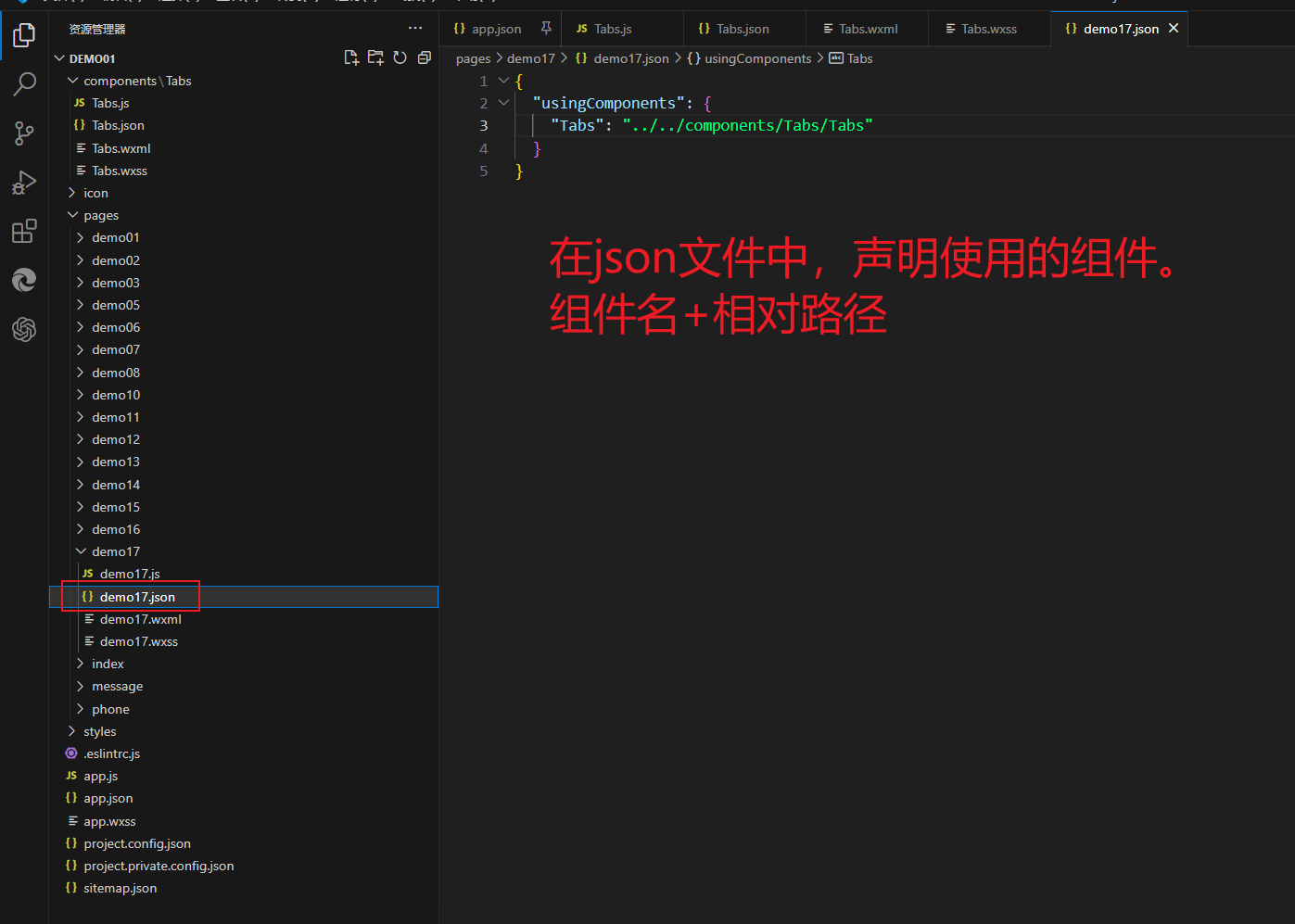Open Tabs.wxml in the file tree
This screenshot has height=924, width=1295.
(x=243, y=148)
